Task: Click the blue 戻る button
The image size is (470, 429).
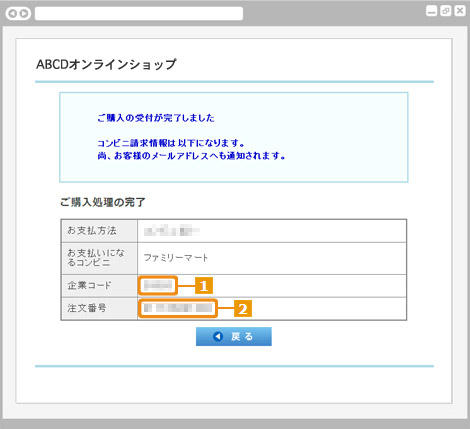Action: coord(234,336)
